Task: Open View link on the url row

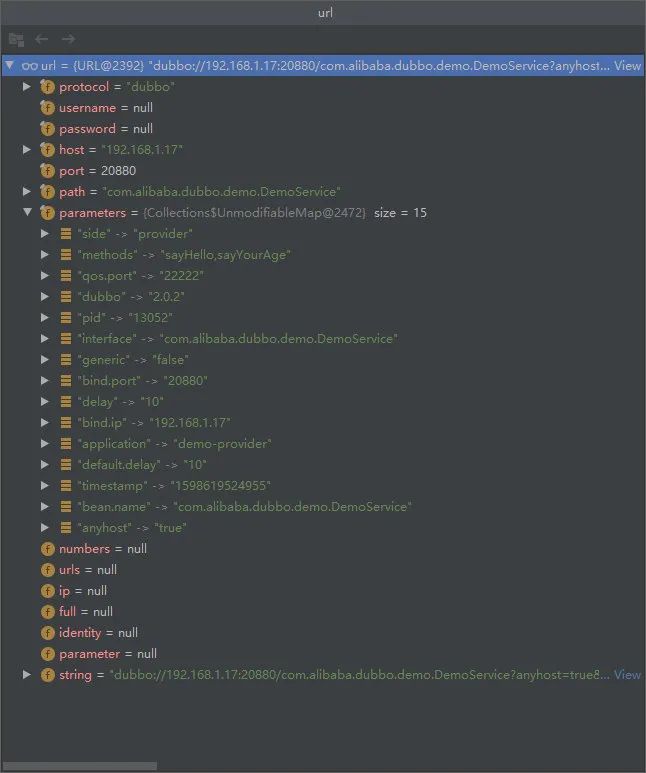Action: 627,65
